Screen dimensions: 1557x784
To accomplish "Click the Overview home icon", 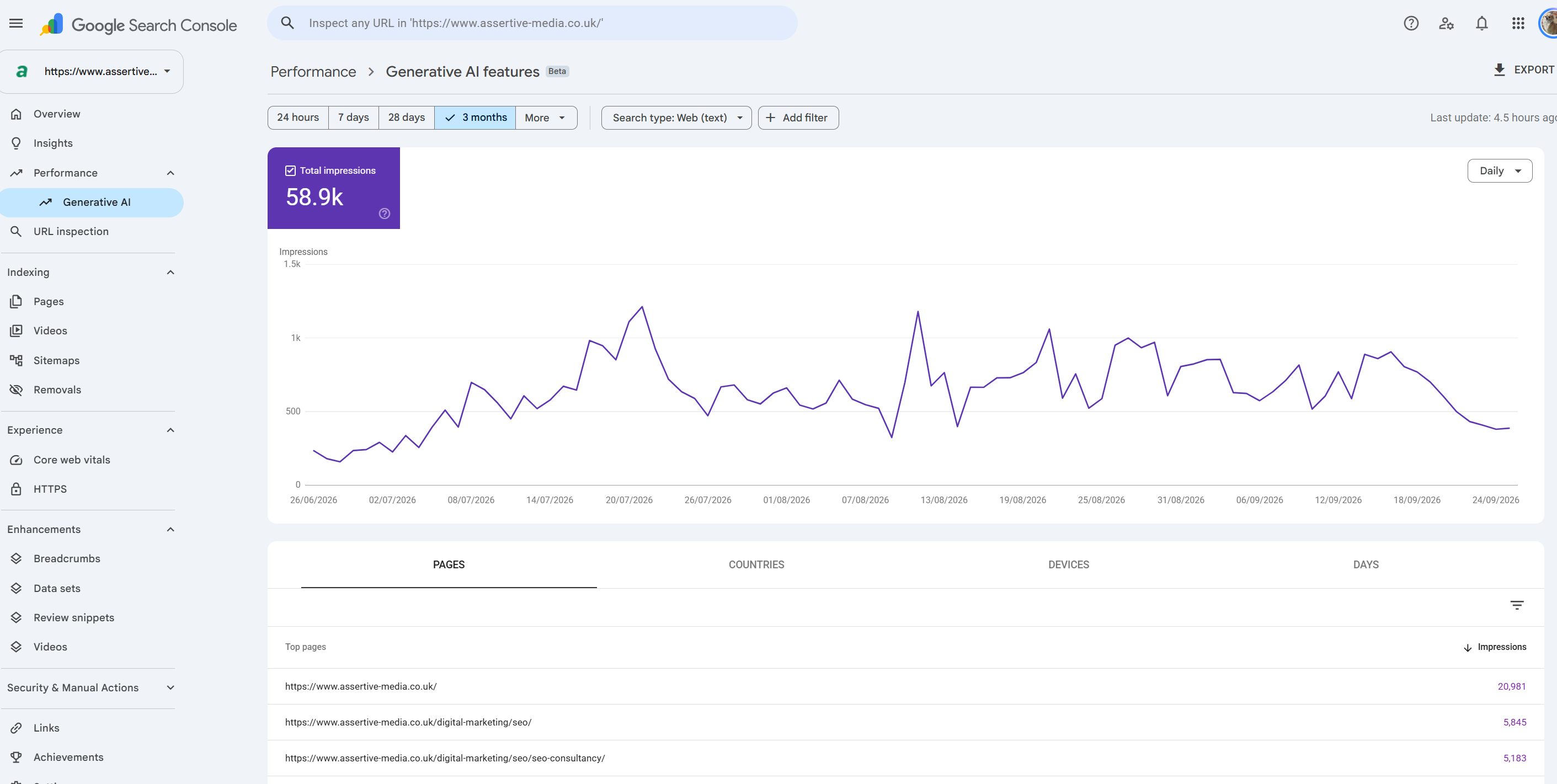I will 17,114.
